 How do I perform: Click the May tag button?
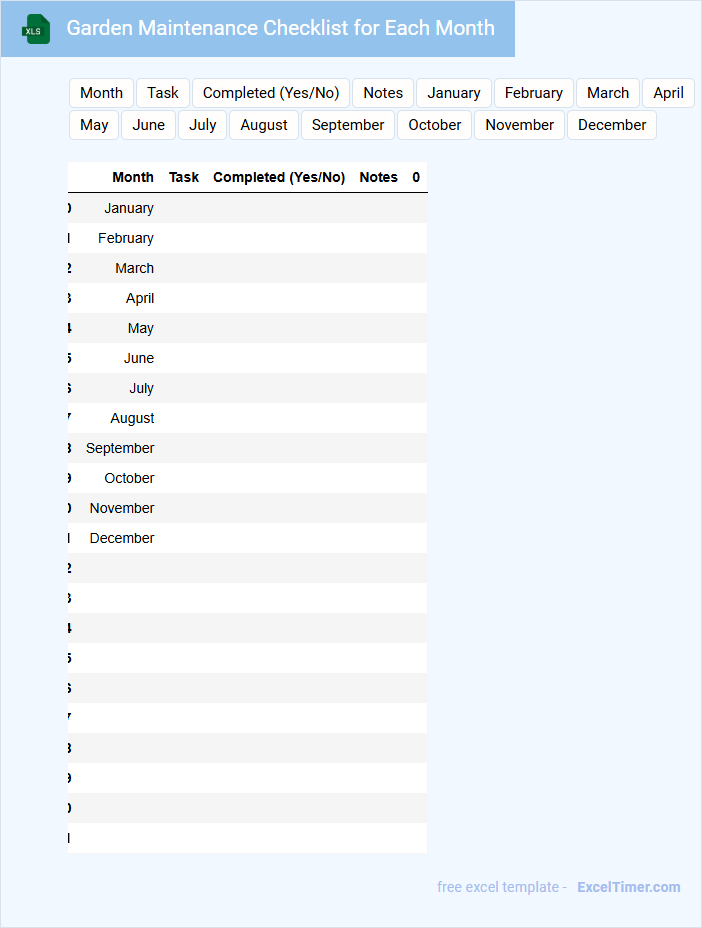[94, 125]
